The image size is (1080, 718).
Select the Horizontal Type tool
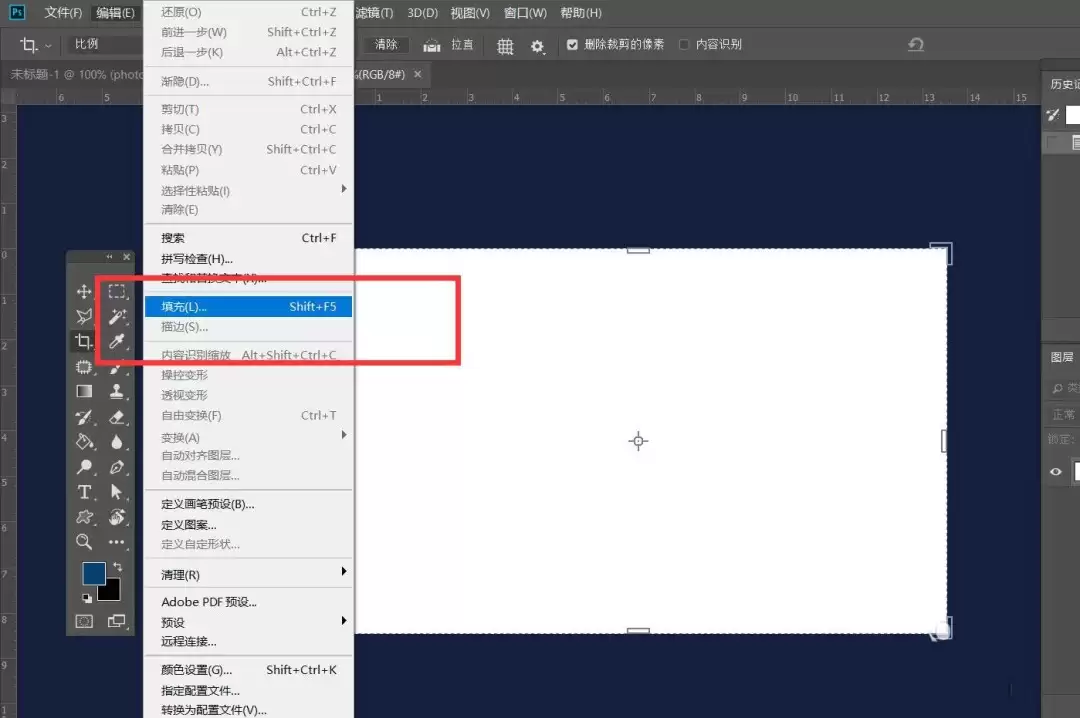click(84, 492)
